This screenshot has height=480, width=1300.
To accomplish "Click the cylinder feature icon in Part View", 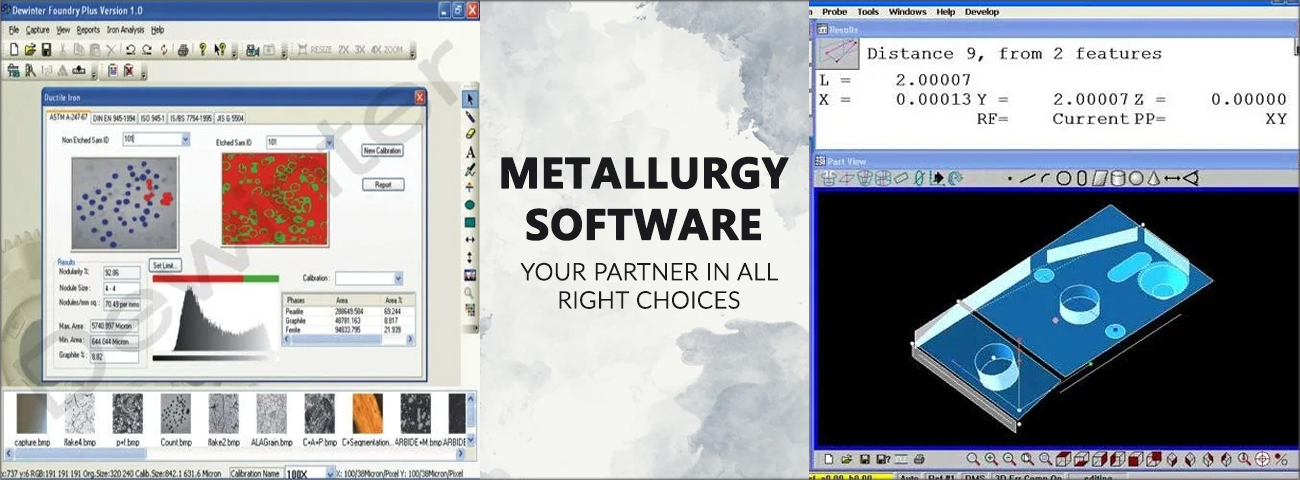I will tap(1119, 179).
